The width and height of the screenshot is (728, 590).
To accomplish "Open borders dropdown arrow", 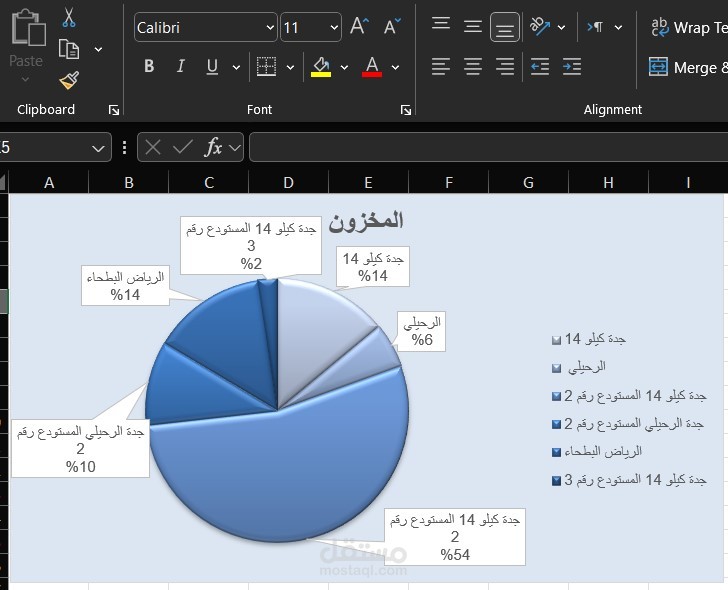I will [291, 67].
